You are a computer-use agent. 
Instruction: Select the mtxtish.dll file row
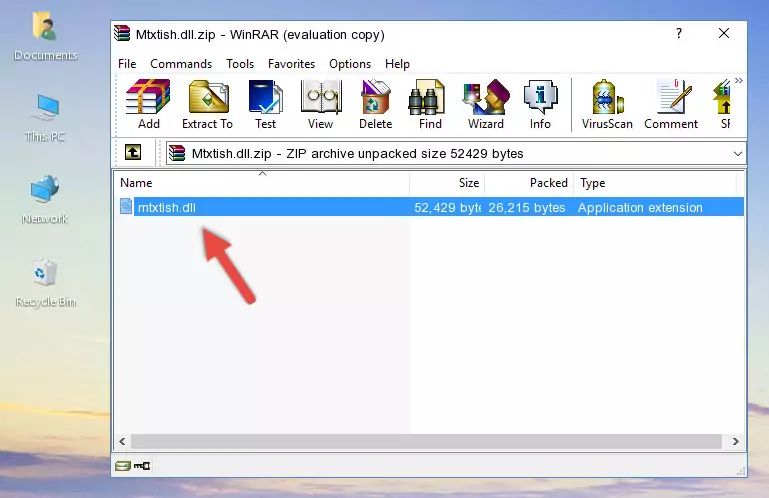pyautogui.click(x=430, y=207)
